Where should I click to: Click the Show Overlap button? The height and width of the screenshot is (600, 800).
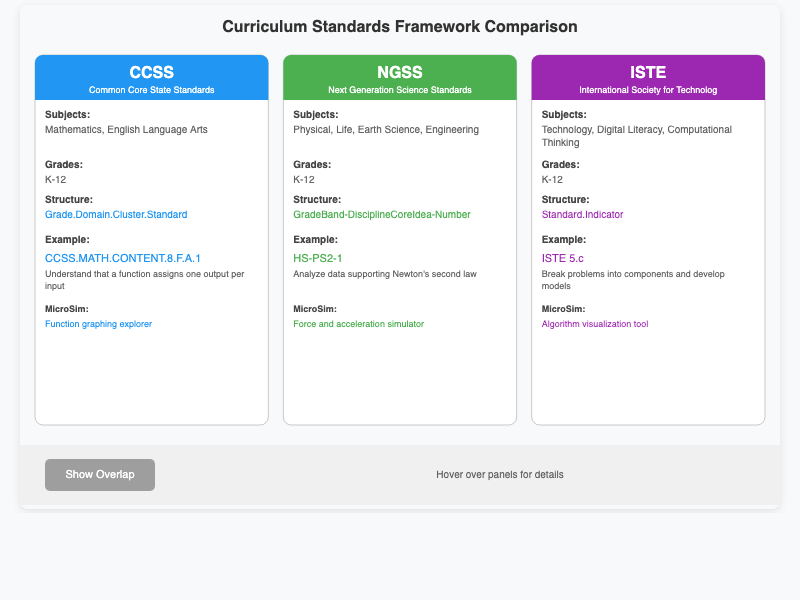pos(99,474)
